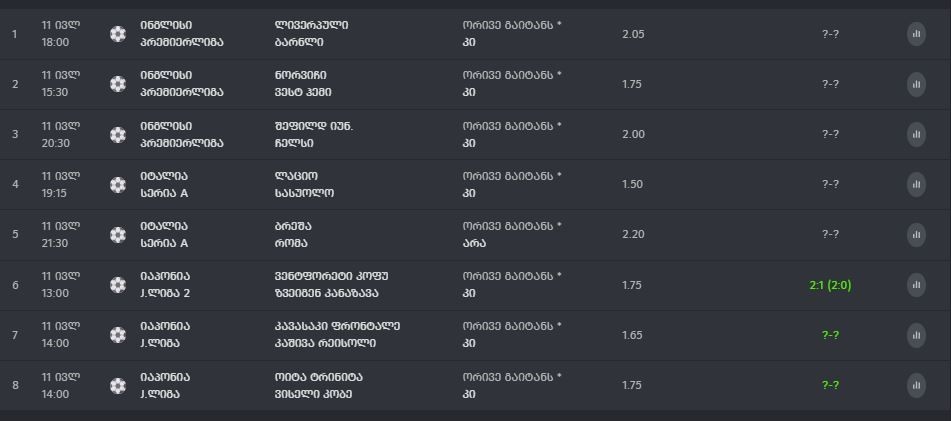
Task: Open statistics icon for ვენტფორეტი კოფუ match
Action: pos(916,285)
